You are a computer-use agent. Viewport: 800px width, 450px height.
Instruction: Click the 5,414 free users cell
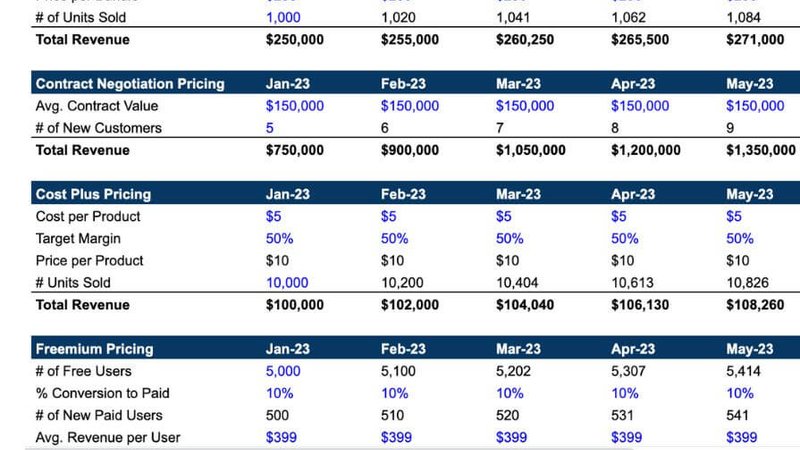pyautogui.click(x=744, y=371)
